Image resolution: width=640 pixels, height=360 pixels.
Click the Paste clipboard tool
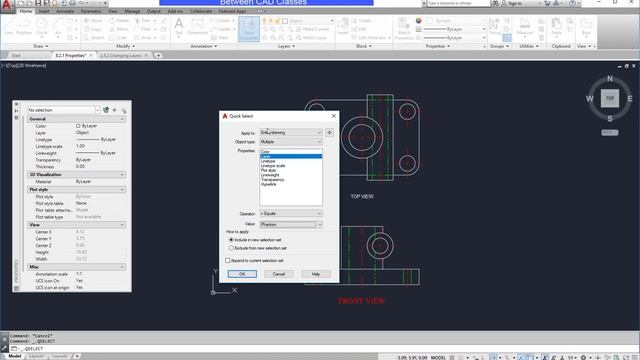556,27
